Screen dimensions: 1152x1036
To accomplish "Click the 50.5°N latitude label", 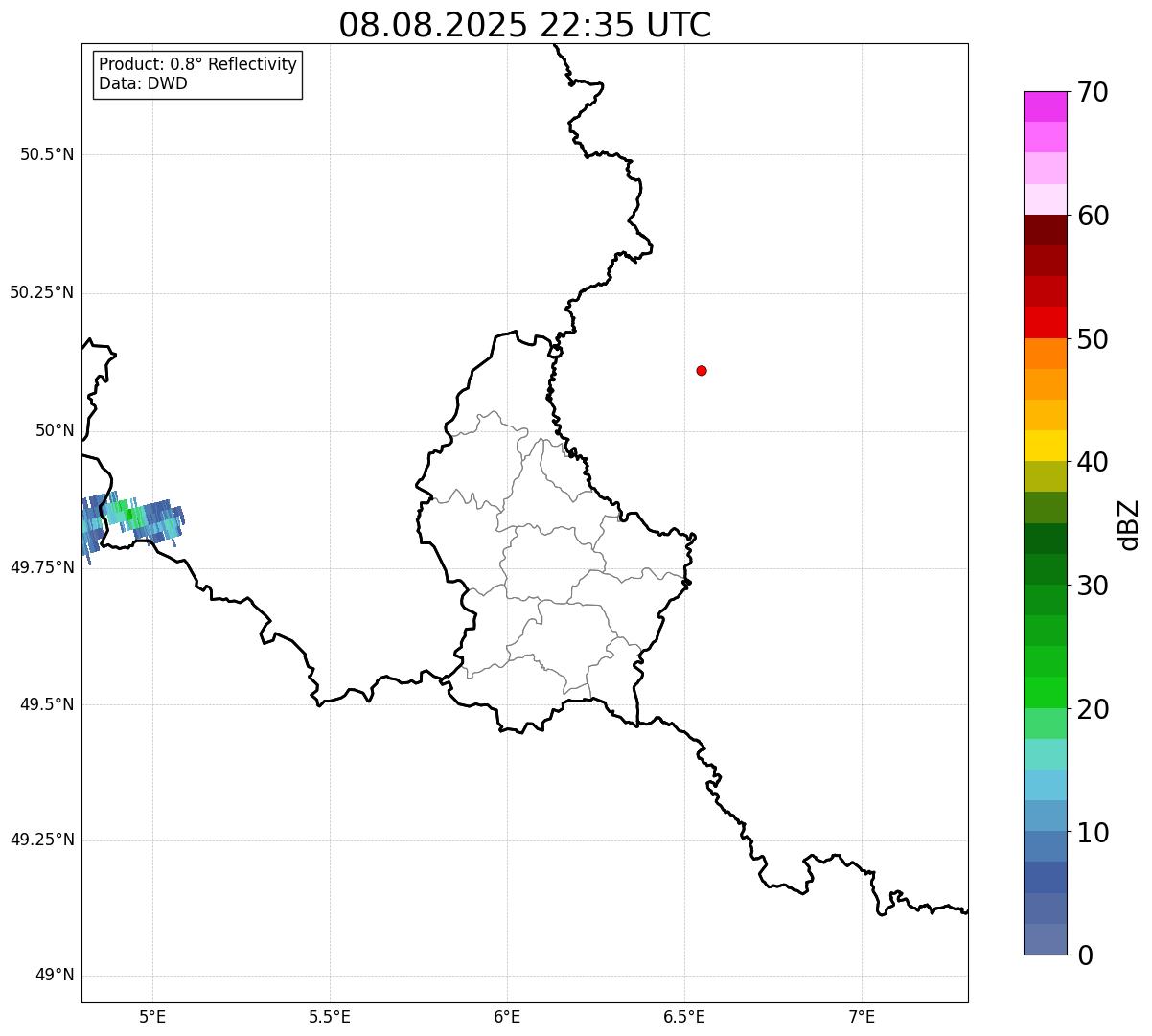I will tap(47, 154).
